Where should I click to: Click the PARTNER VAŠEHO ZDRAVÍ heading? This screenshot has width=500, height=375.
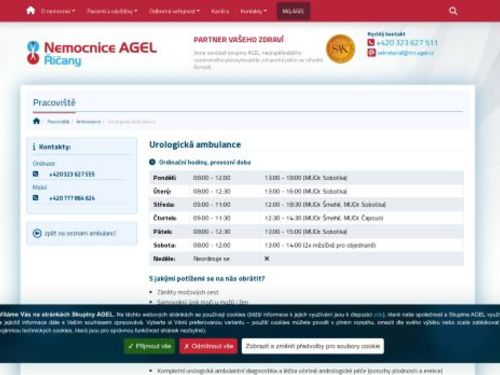[x=239, y=40]
